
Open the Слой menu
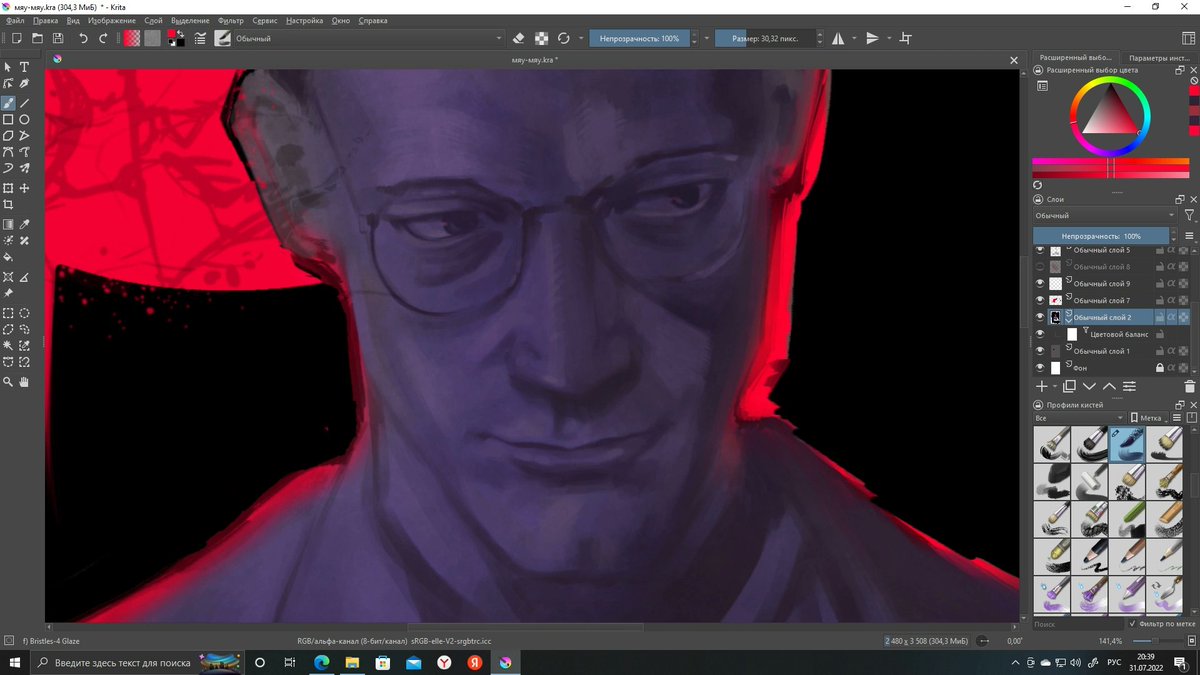tap(153, 20)
